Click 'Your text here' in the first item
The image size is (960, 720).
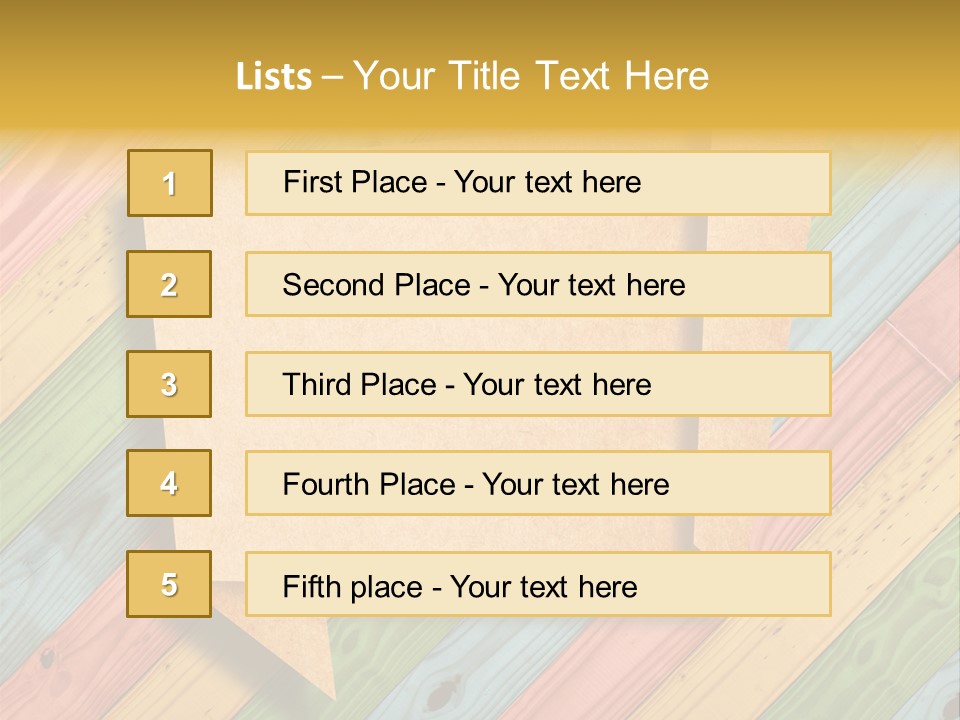547,182
